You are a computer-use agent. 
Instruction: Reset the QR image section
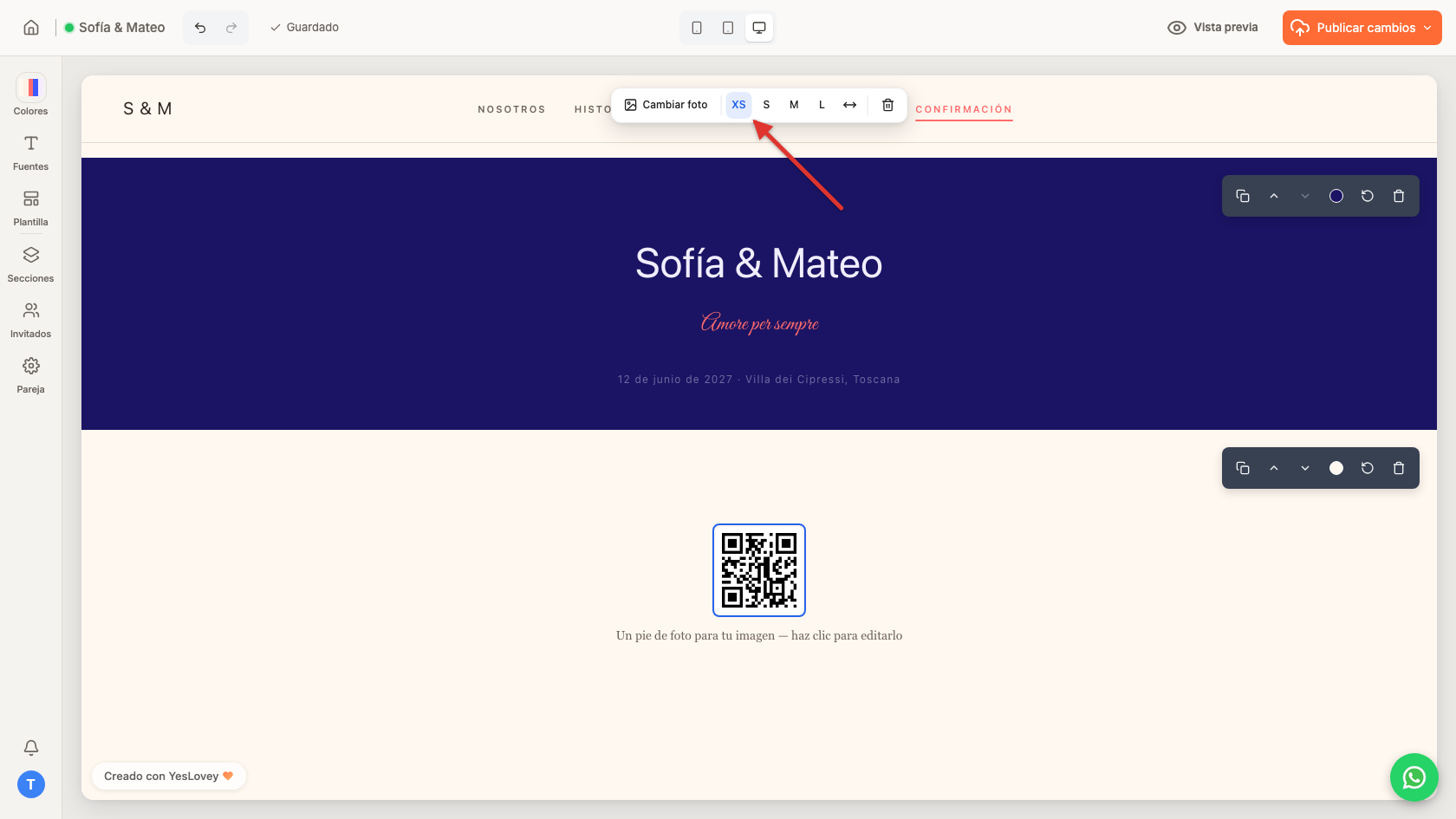coord(1368,468)
